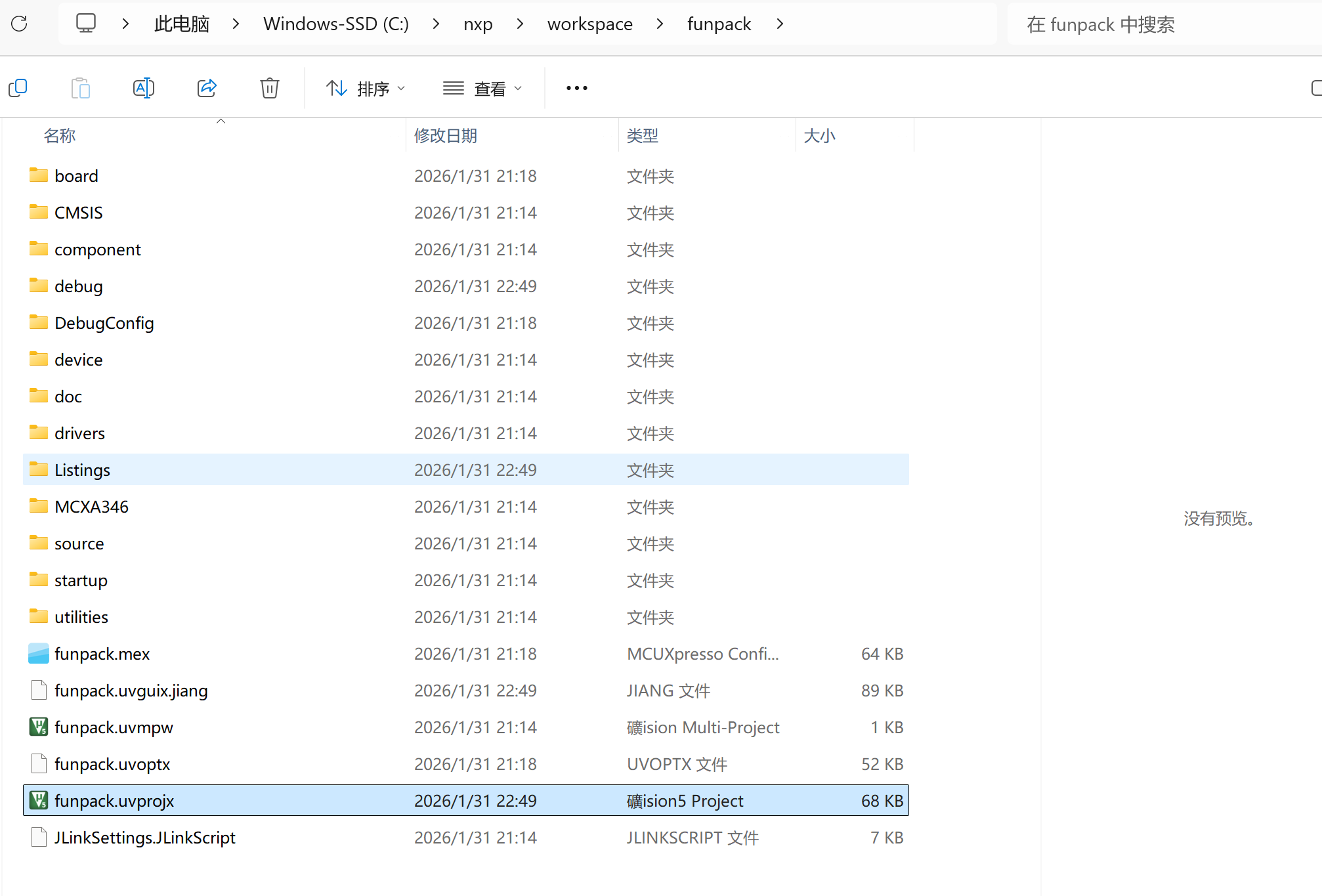
Task: Select the Rename icon in the toolbar
Action: (x=144, y=87)
